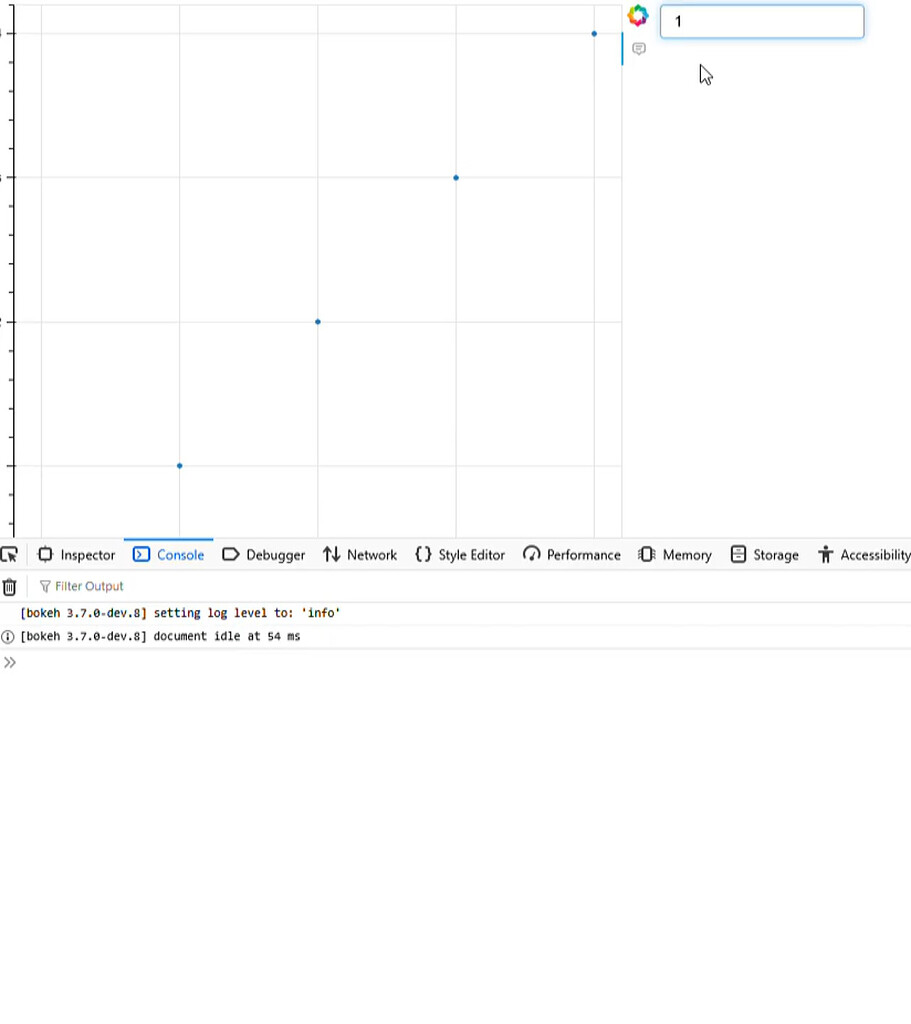Click the console command prompt chevrons

[10, 662]
